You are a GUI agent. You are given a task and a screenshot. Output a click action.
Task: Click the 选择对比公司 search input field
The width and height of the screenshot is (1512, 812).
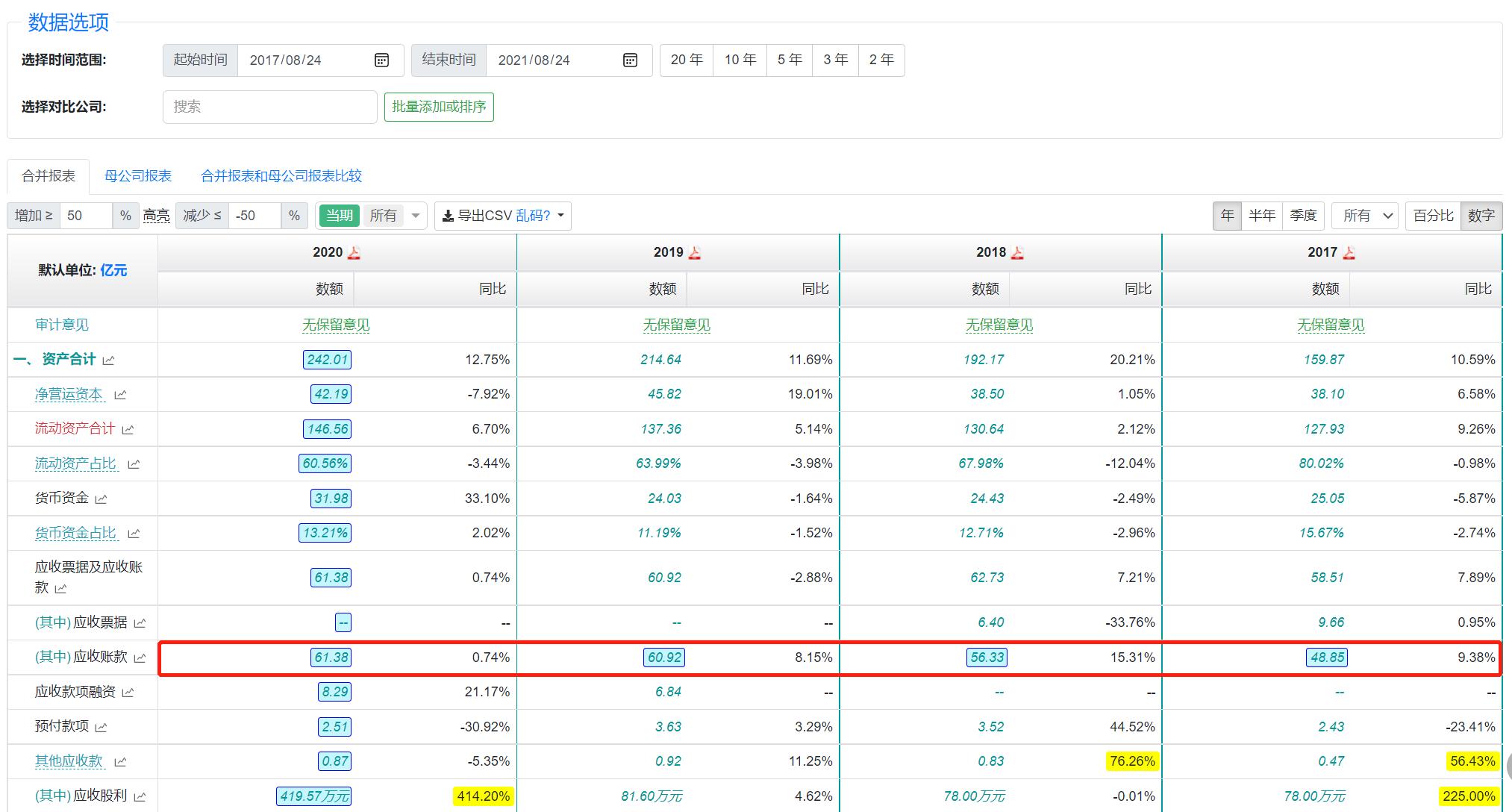coord(269,107)
